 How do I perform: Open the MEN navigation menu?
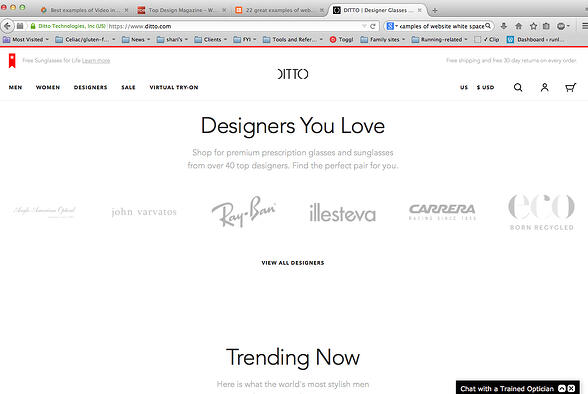pyautogui.click(x=15, y=87)
